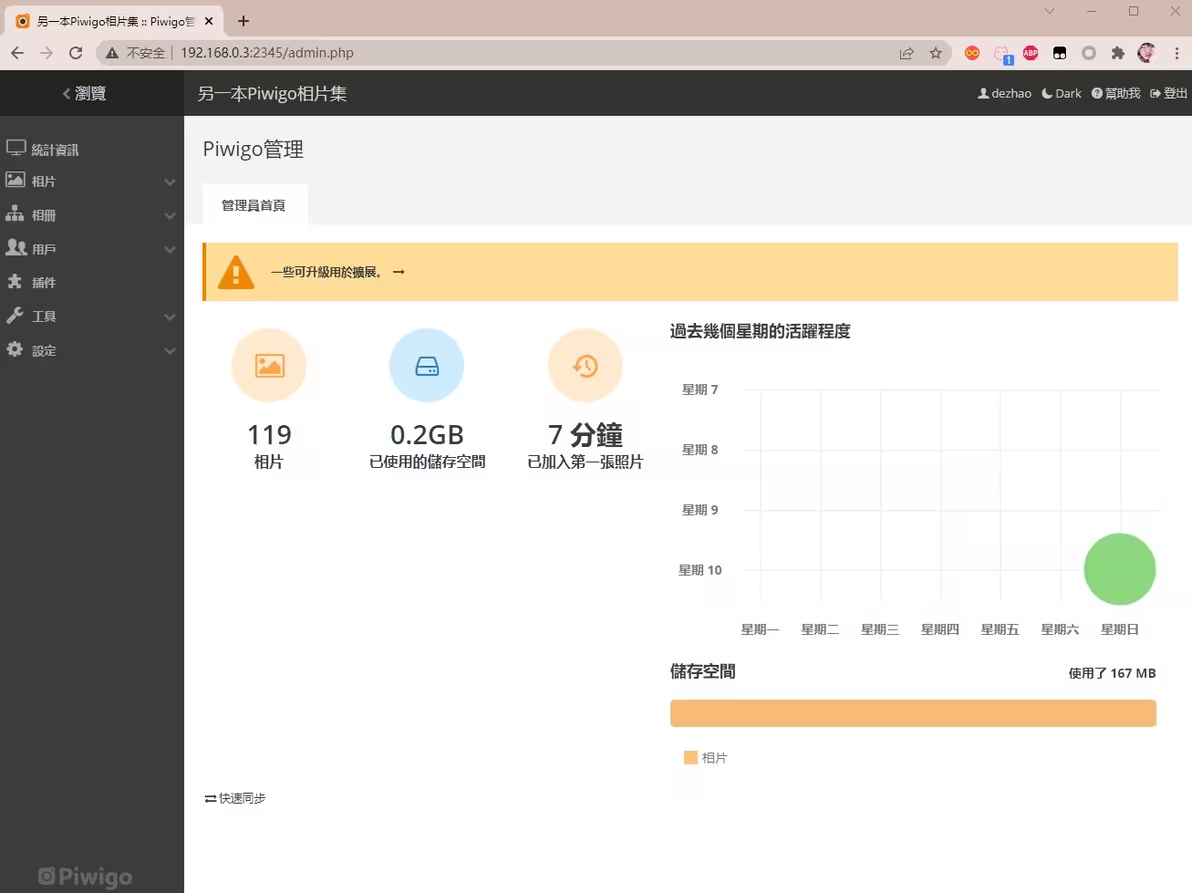Click the orange storage usage bar
The height and width of the screenshot is (893, 1192).
[912, 713]
